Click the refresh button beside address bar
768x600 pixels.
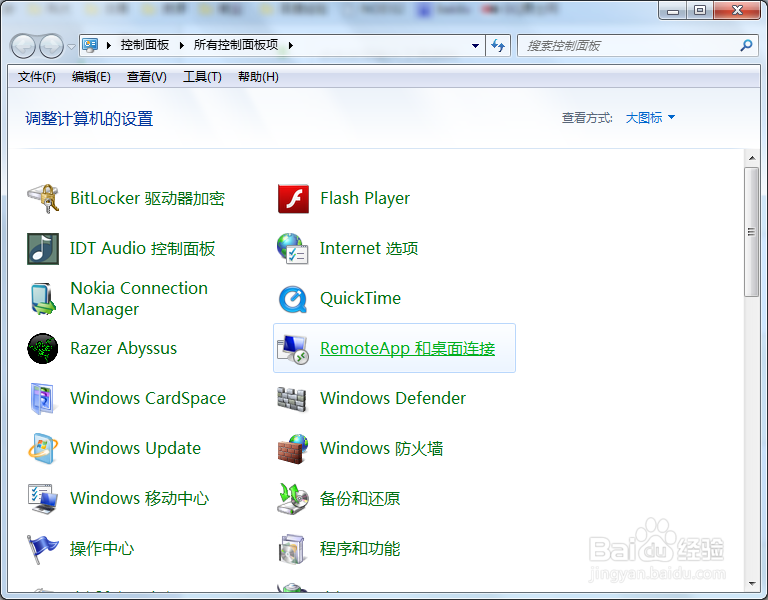(x=498, y=46)
